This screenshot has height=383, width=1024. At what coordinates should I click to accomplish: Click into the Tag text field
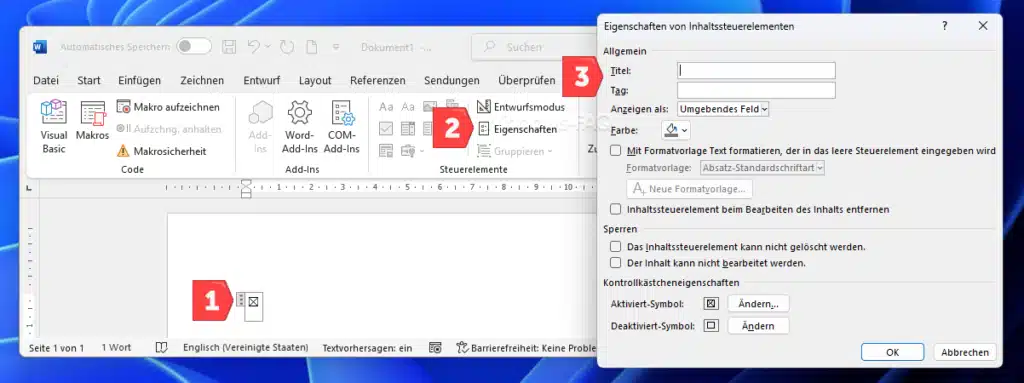[x=756, y=90]
